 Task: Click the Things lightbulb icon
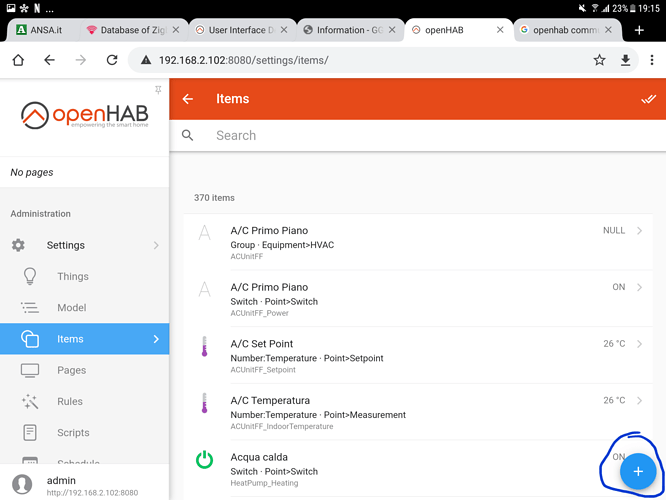point(30,276)
